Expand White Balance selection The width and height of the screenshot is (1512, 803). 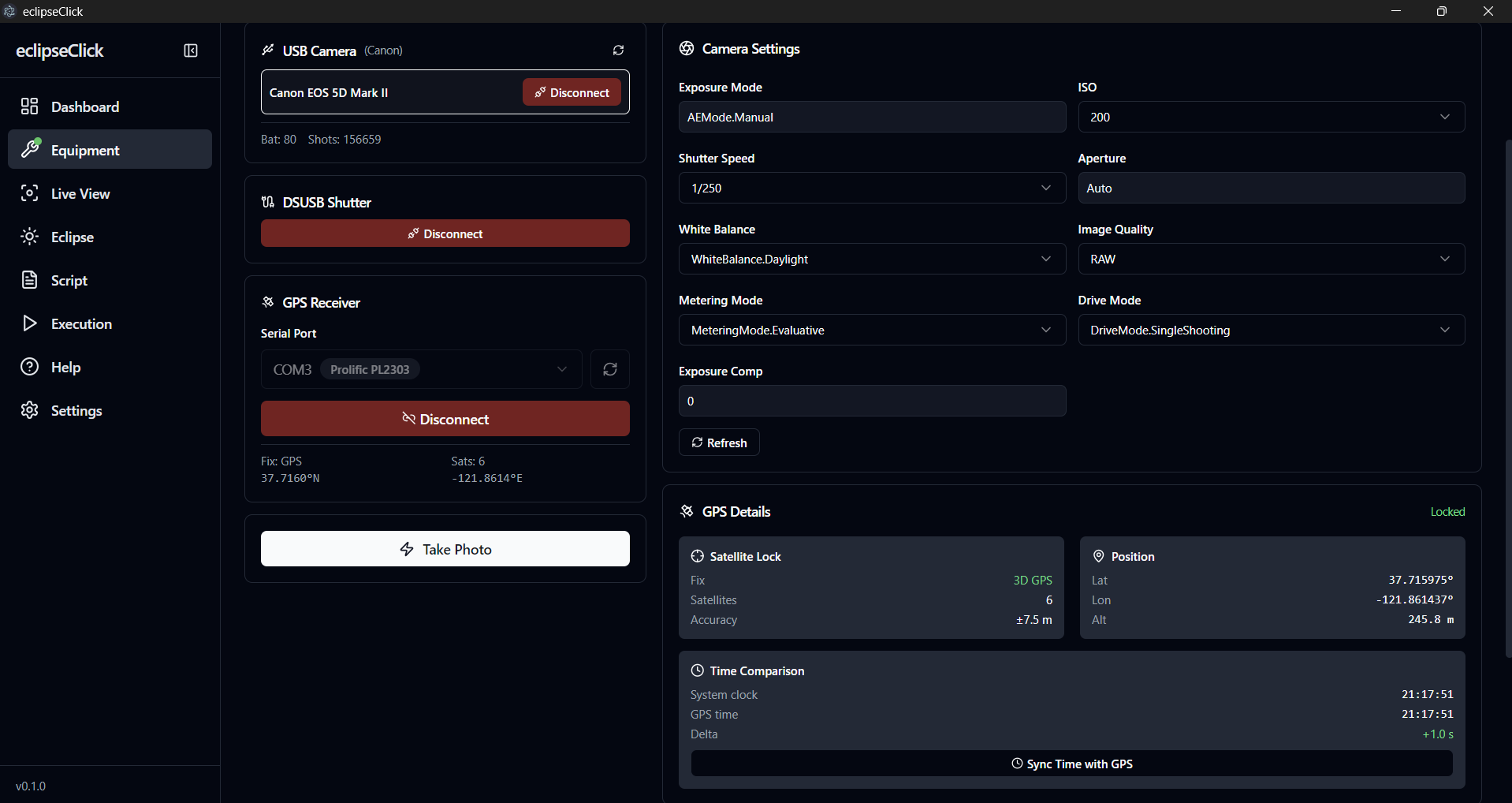871,259
